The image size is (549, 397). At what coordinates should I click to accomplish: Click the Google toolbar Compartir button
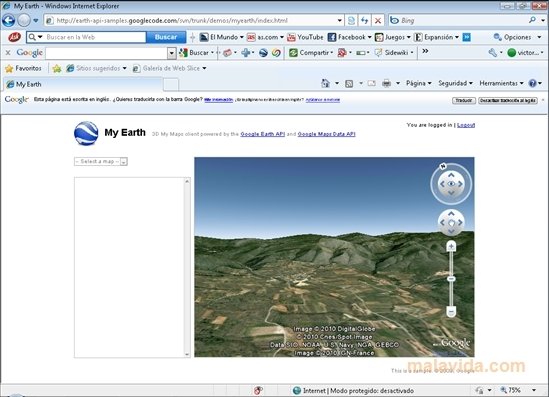coord(311,53)
